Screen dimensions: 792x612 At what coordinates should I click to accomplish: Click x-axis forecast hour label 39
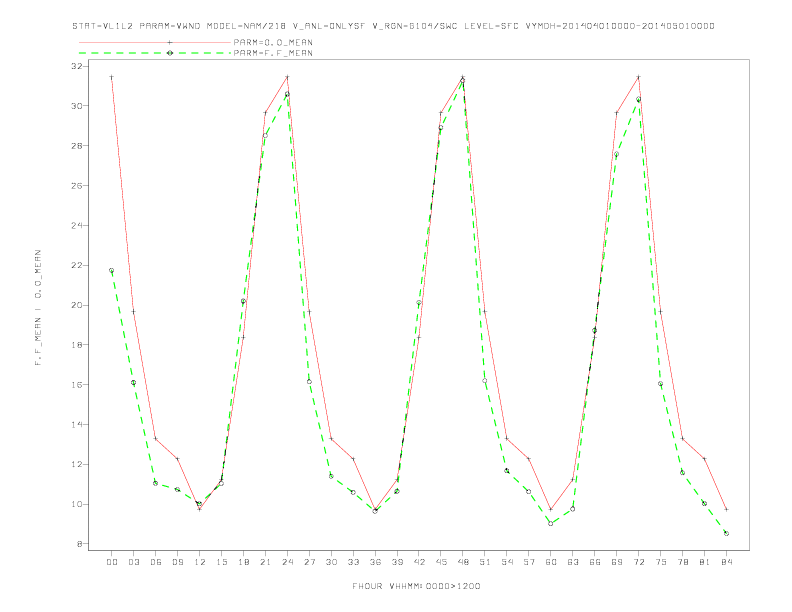point(397,562)
